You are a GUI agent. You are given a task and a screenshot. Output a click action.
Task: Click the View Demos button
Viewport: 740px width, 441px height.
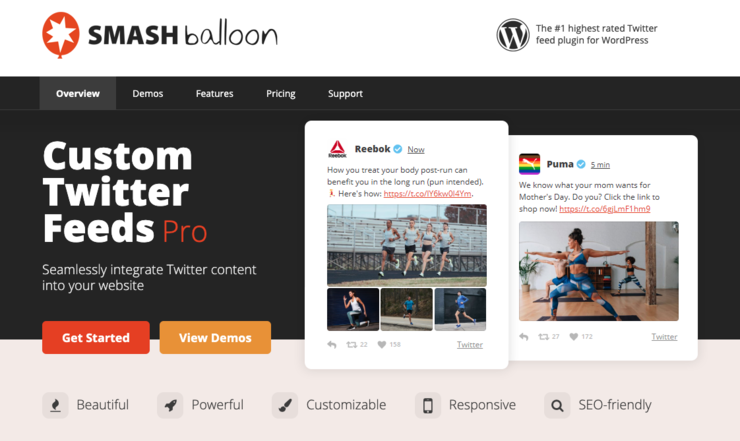click(215, 338)
